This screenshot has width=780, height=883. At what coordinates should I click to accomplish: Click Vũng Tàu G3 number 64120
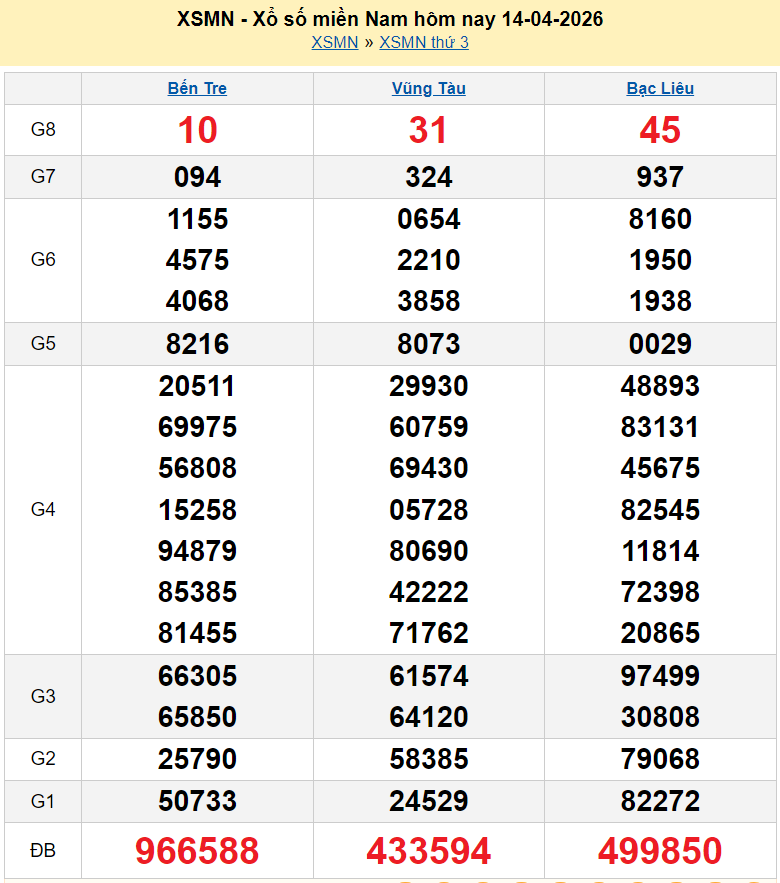click(428, 717)
